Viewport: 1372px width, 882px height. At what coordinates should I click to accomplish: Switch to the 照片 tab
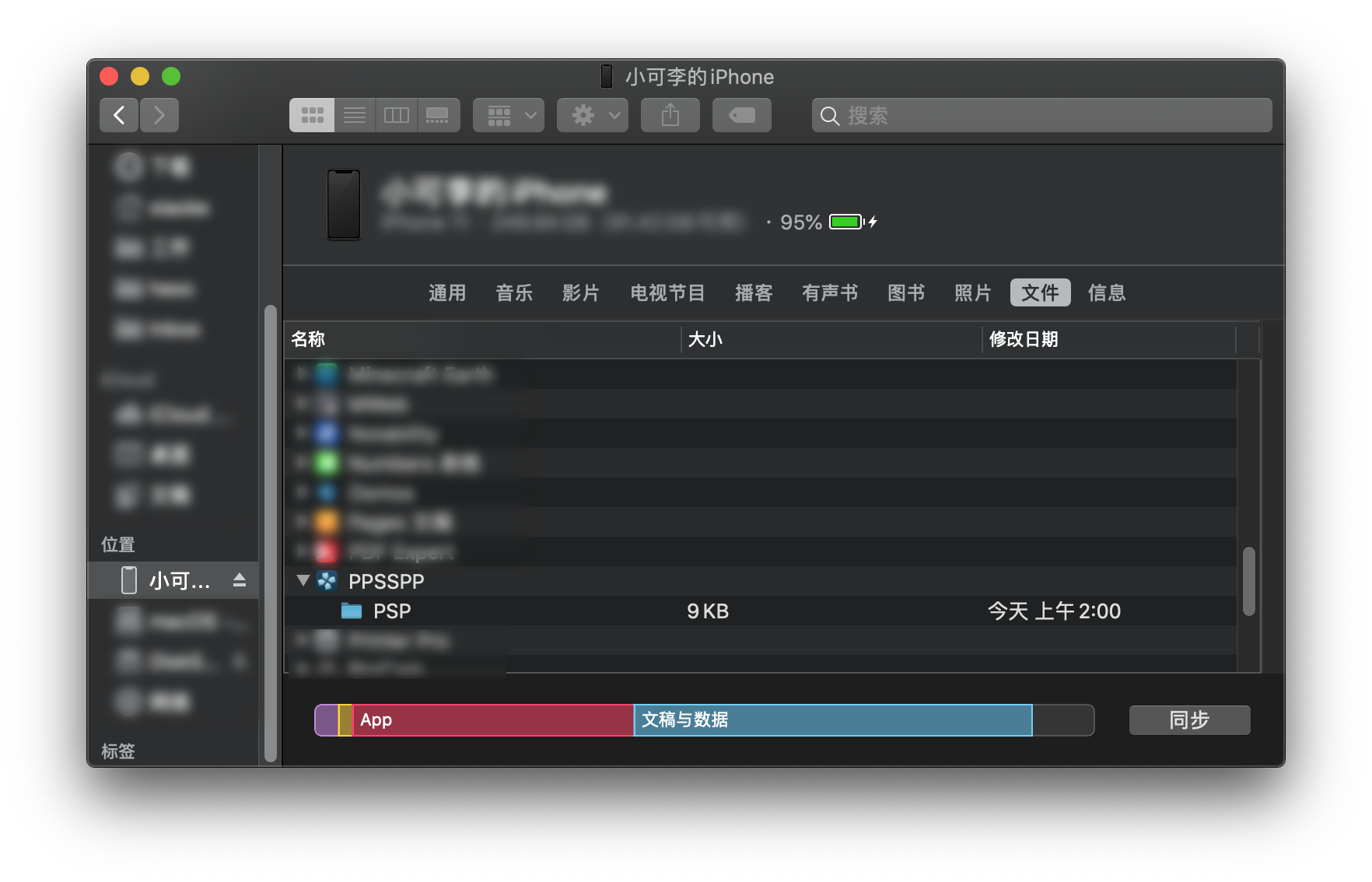[973, 292]
